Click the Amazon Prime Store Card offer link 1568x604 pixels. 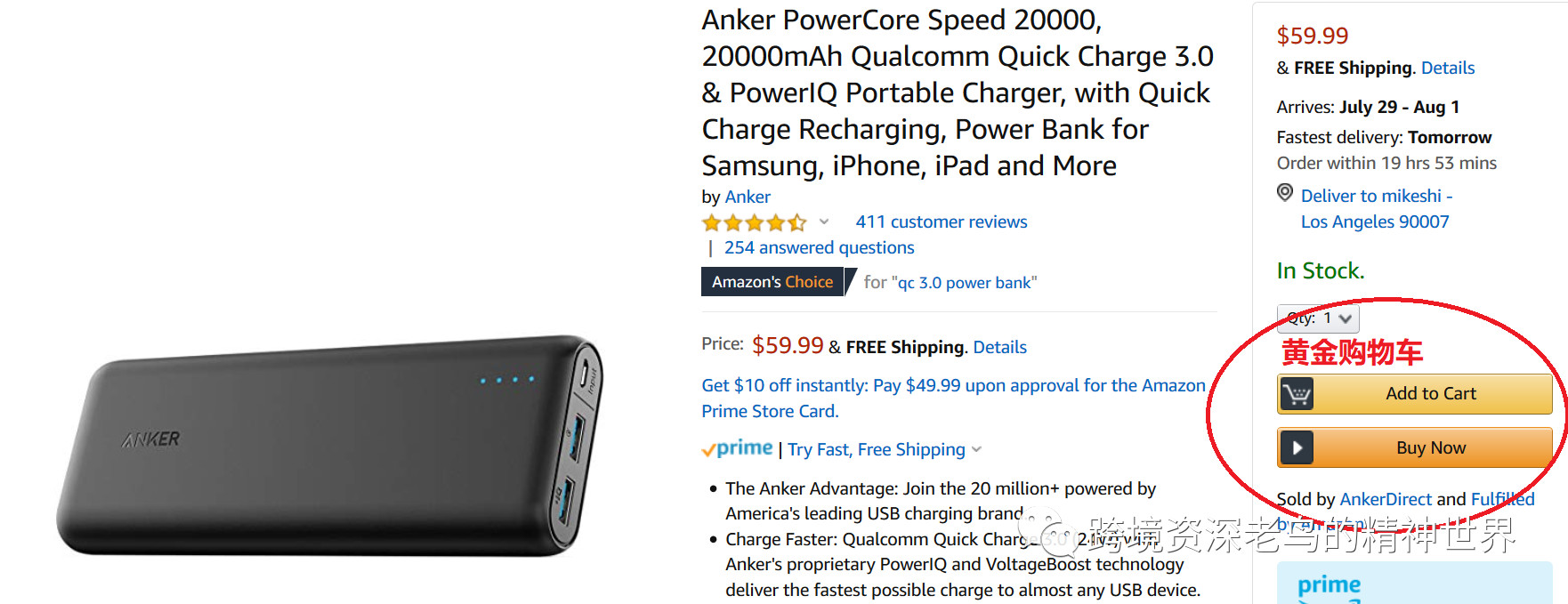pyautogui.click(x=953, y=398)
